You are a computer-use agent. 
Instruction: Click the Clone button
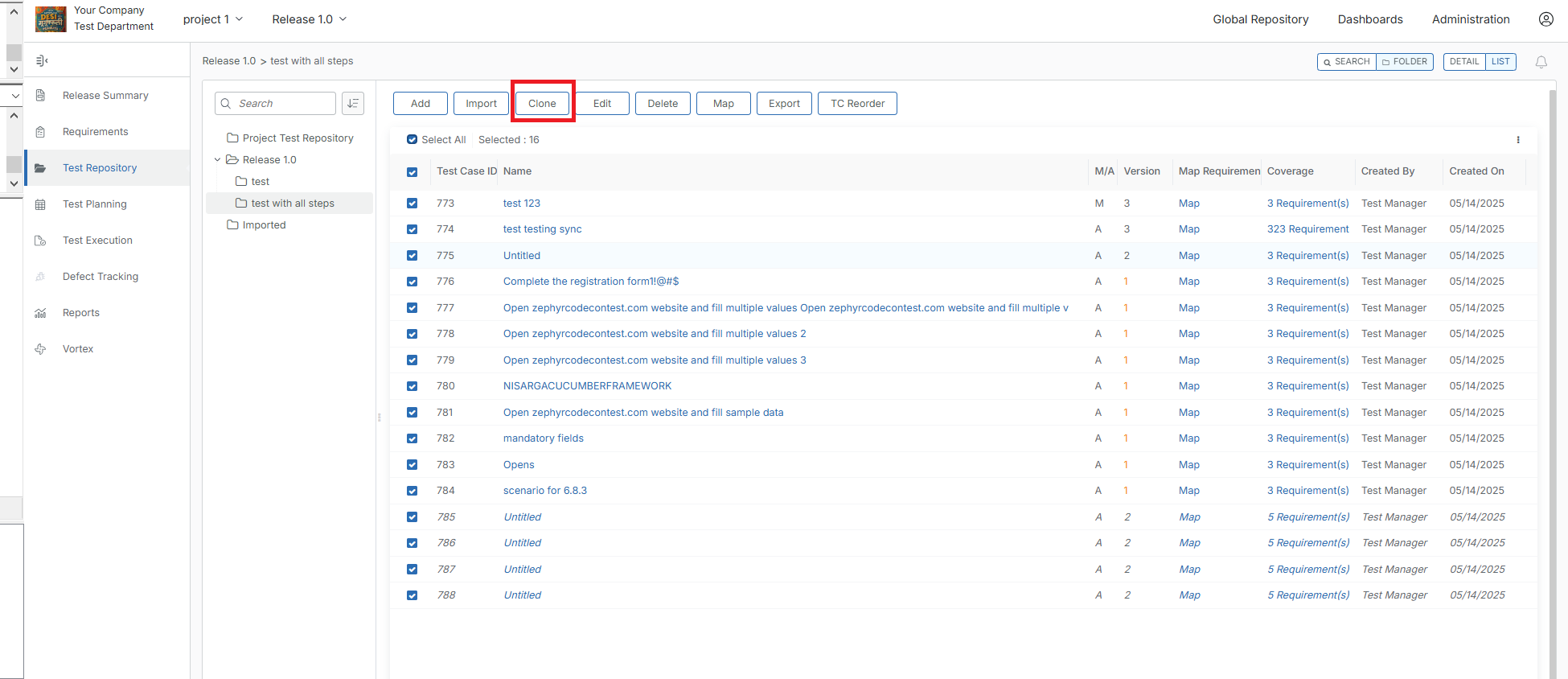click(542, 104)
